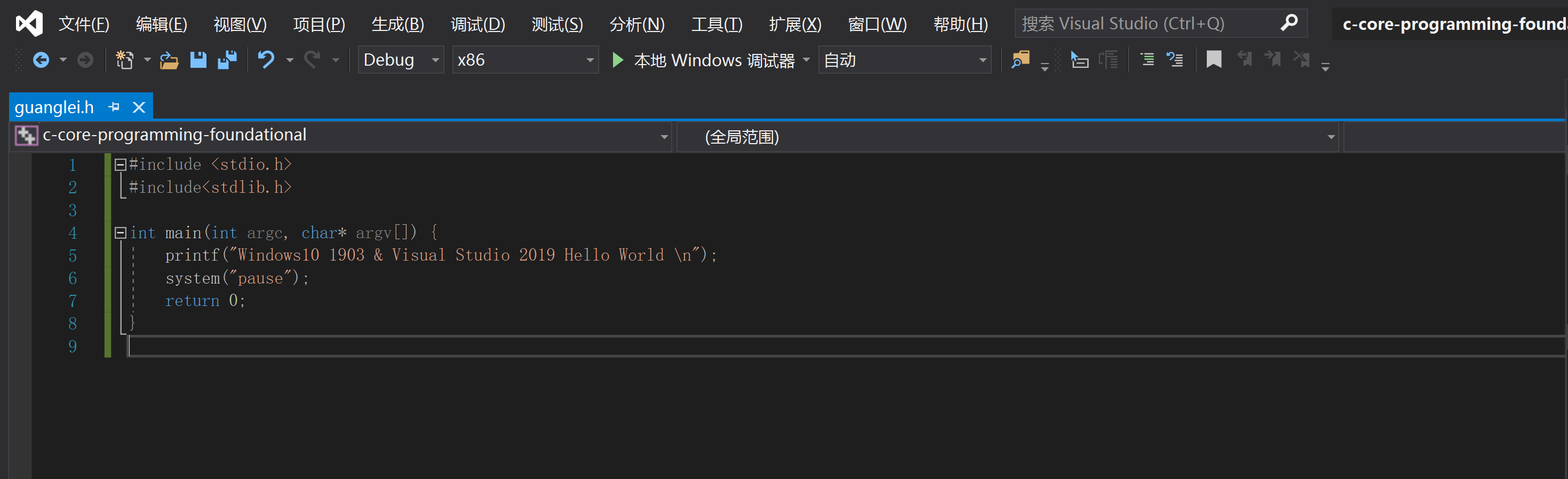Click the c-core-programming-found solution name label
Screen dimensions: 1568x479
[x=1454, y=24]
